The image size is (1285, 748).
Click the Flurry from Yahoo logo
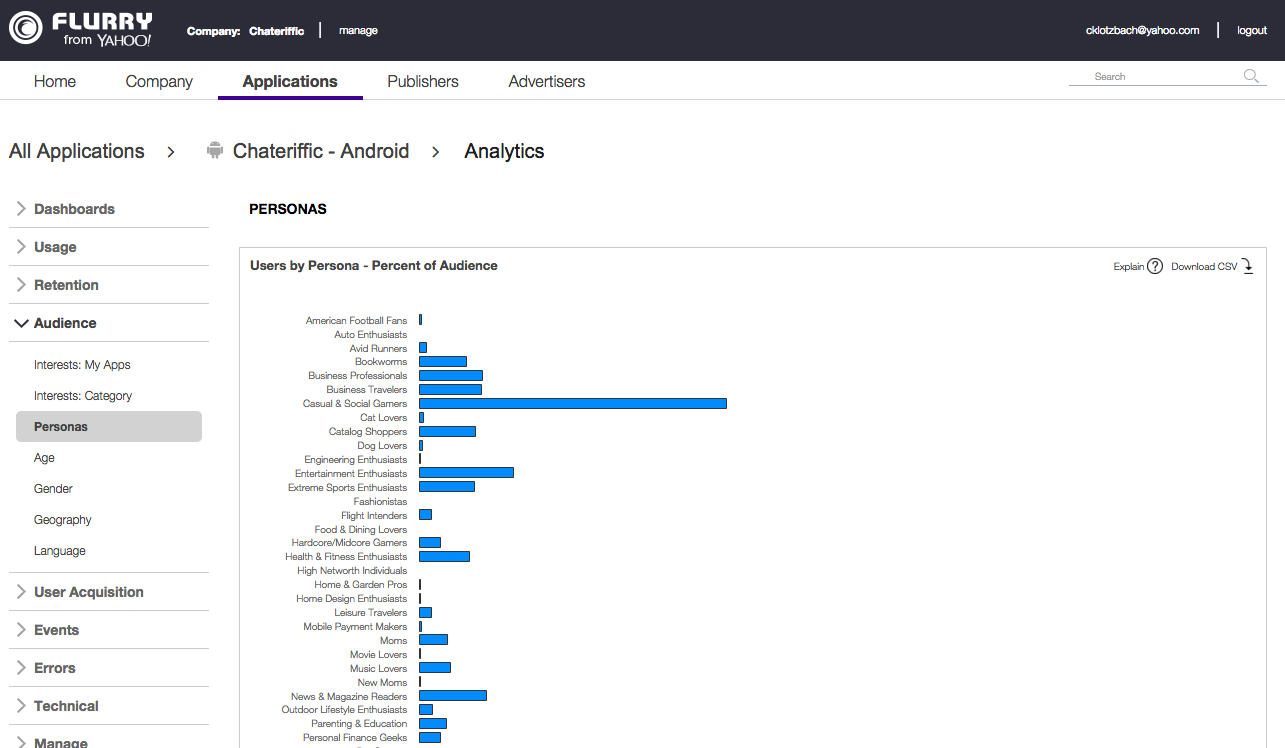coord(80,29)
